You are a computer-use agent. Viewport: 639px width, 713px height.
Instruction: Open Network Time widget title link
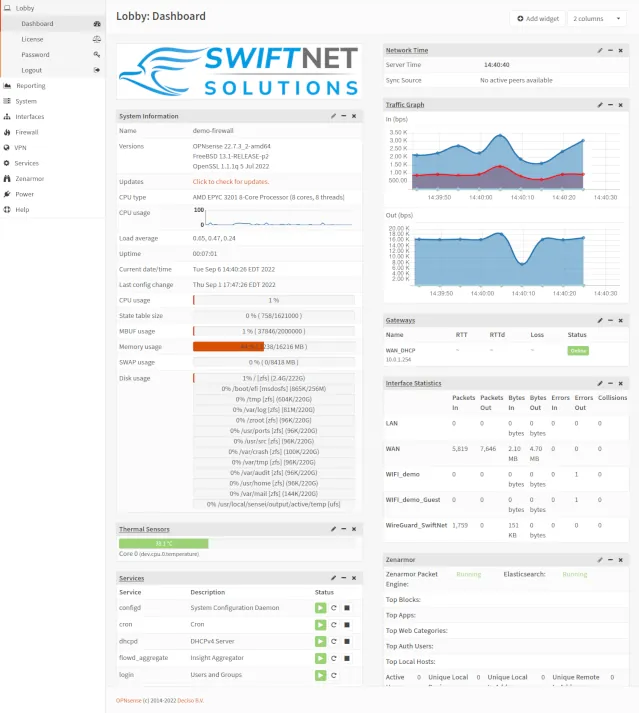click(407, 50)
